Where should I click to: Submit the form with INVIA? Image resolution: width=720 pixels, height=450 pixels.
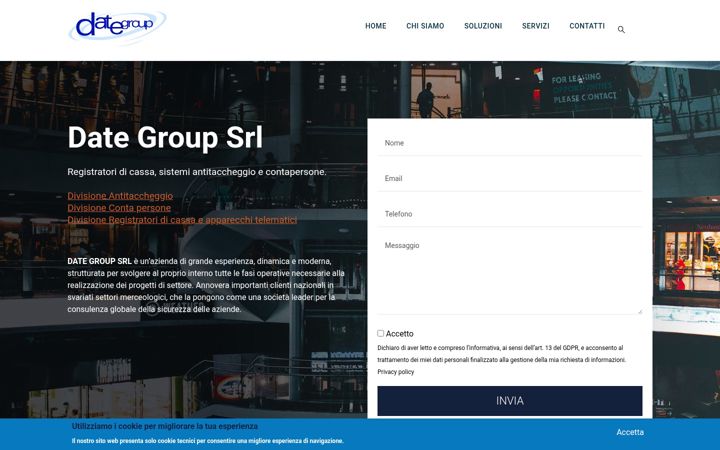(510, 401)
